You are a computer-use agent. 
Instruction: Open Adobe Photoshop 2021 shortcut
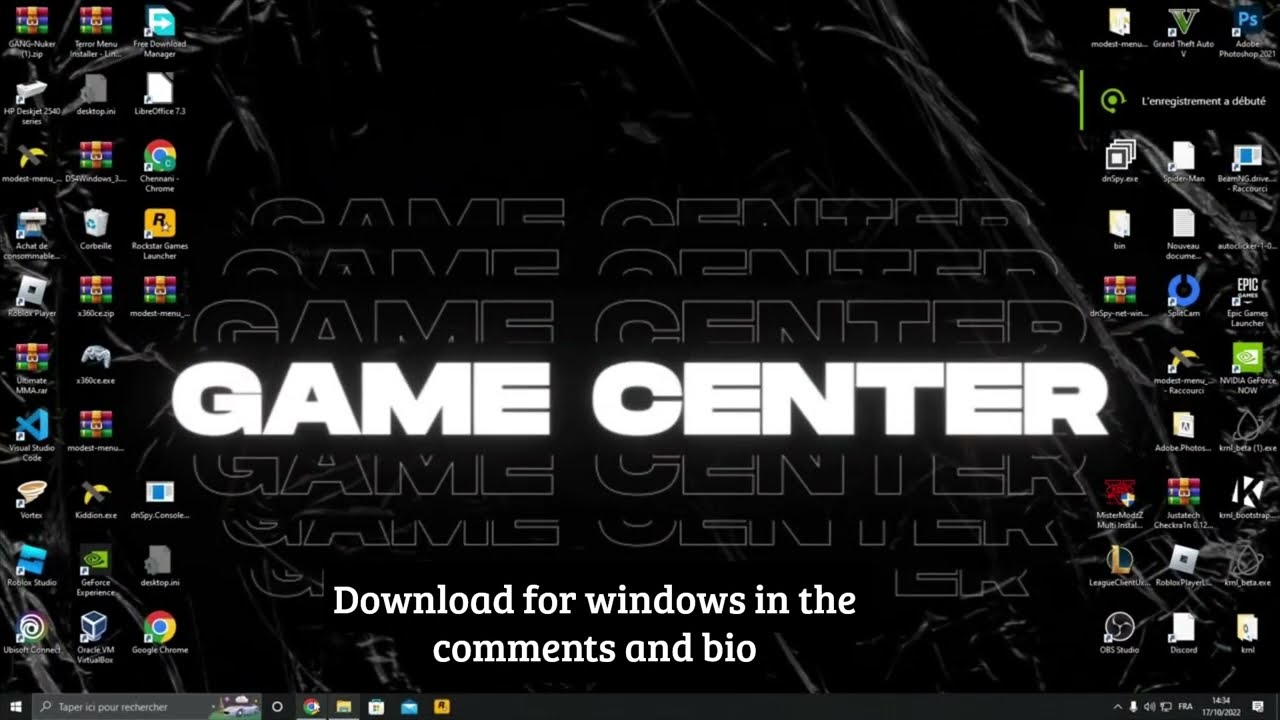pos(1247,32)
